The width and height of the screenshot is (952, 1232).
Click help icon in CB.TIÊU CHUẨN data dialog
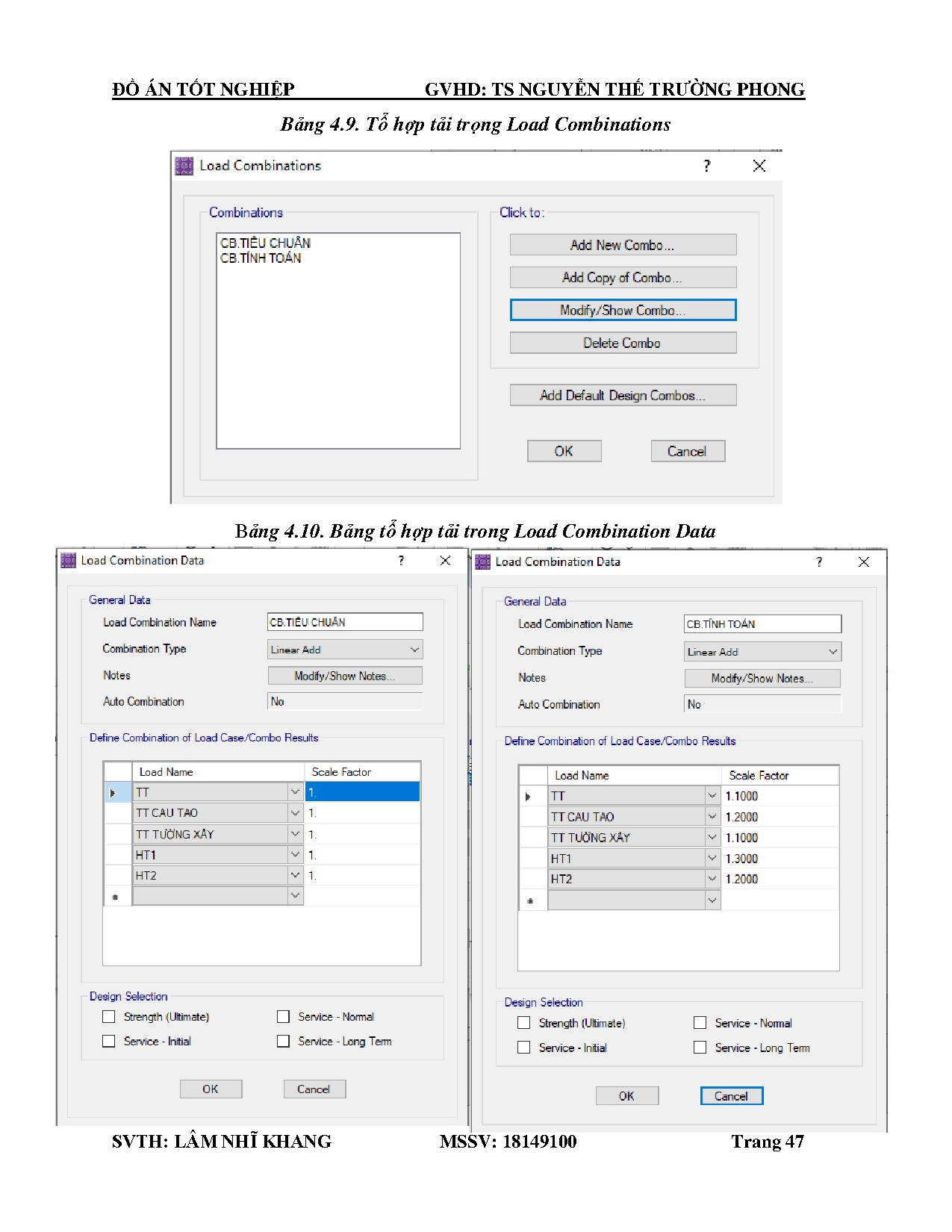(x=401, y=561)
